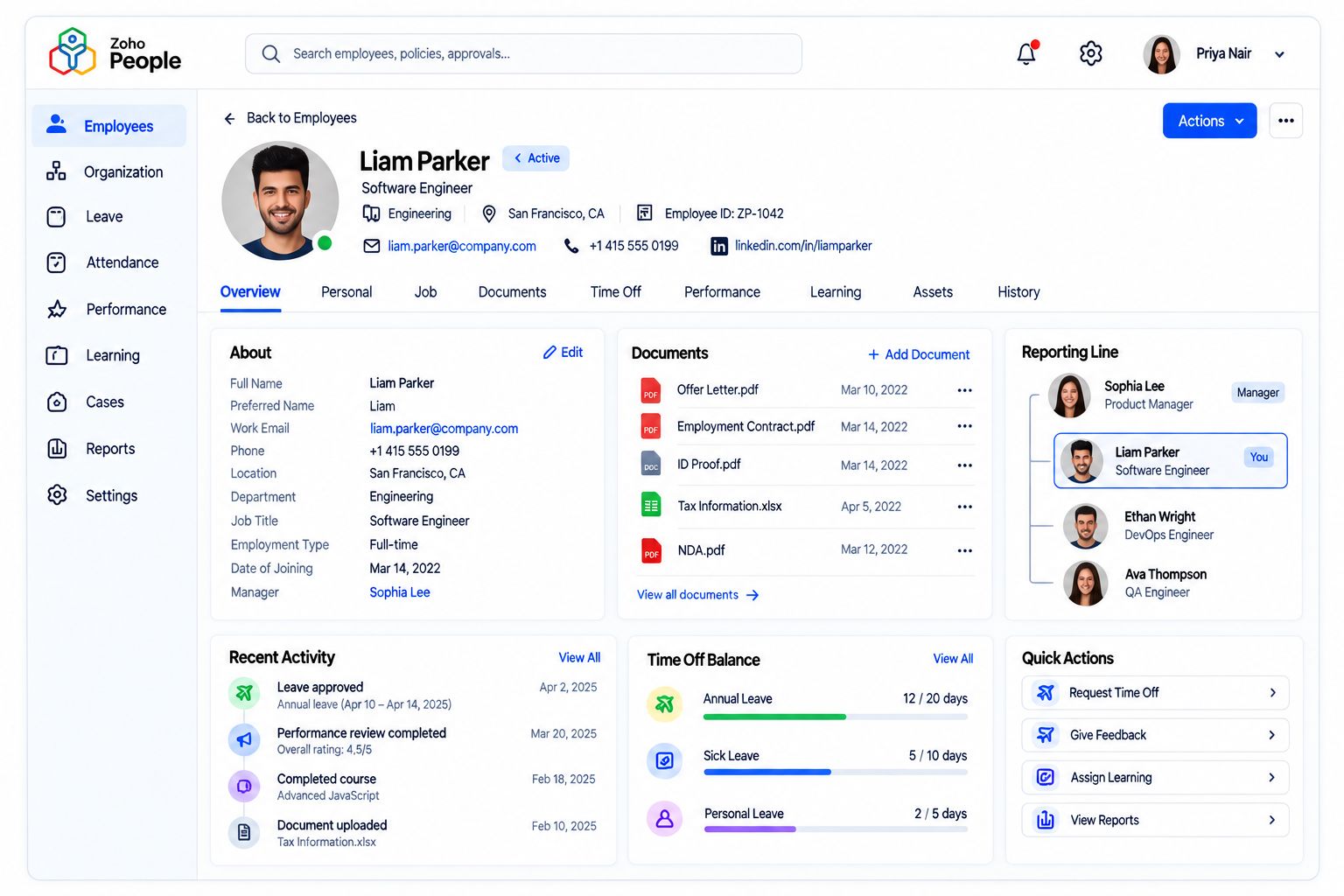Click the back arrow to Employees
This screenshot has height=896, width=1344.
(x=229, y=118)
